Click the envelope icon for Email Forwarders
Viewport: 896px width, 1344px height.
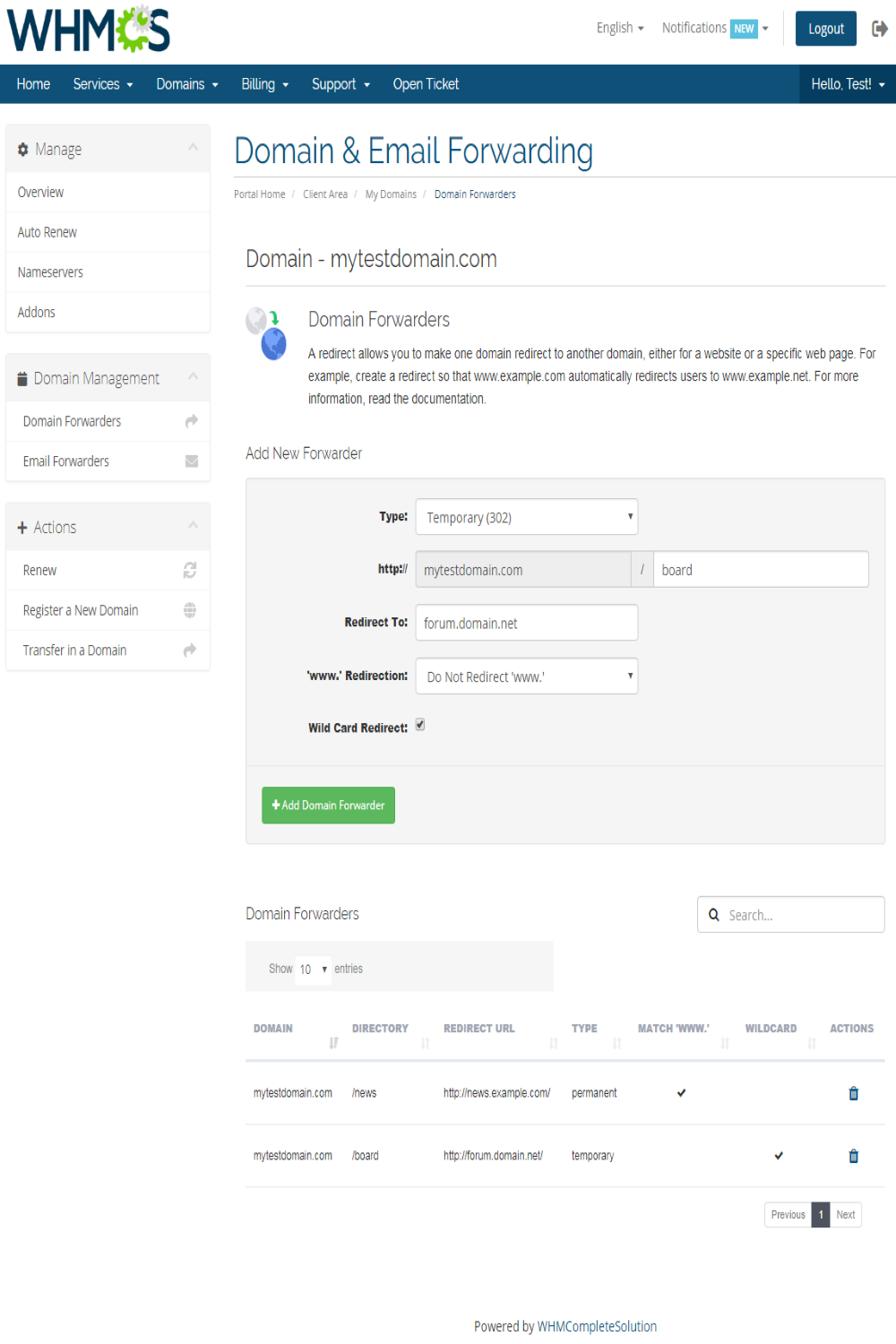(191, 461)
